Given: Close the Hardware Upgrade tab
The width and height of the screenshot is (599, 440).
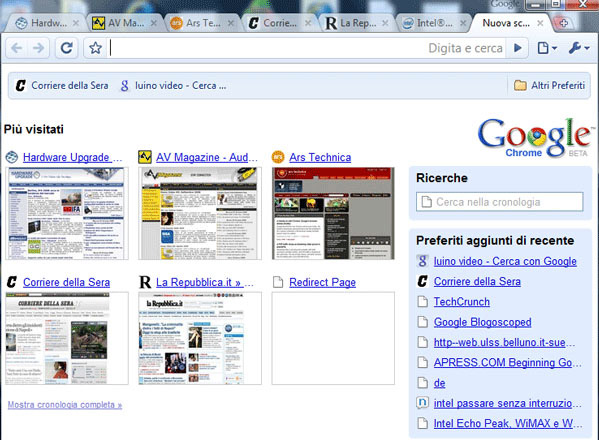Looking at the screenshot, I should 76,23.
